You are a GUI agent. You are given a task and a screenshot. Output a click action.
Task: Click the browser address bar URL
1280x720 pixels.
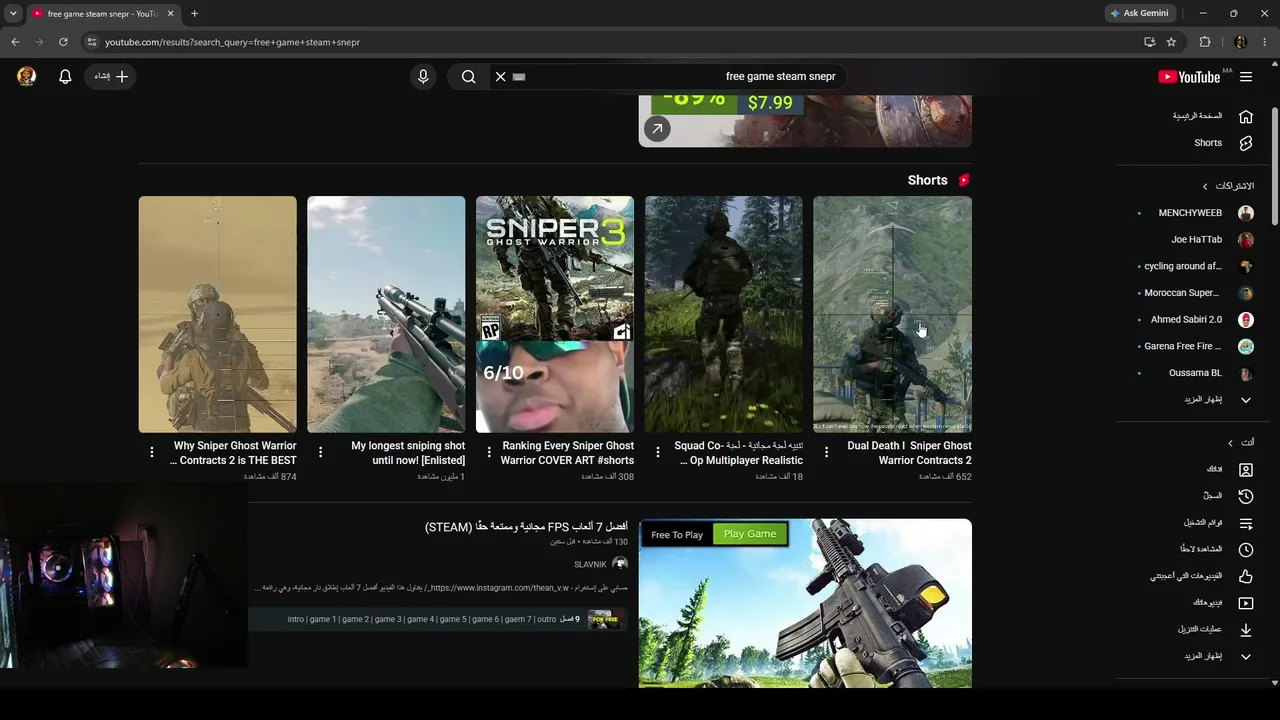(232, 42)
